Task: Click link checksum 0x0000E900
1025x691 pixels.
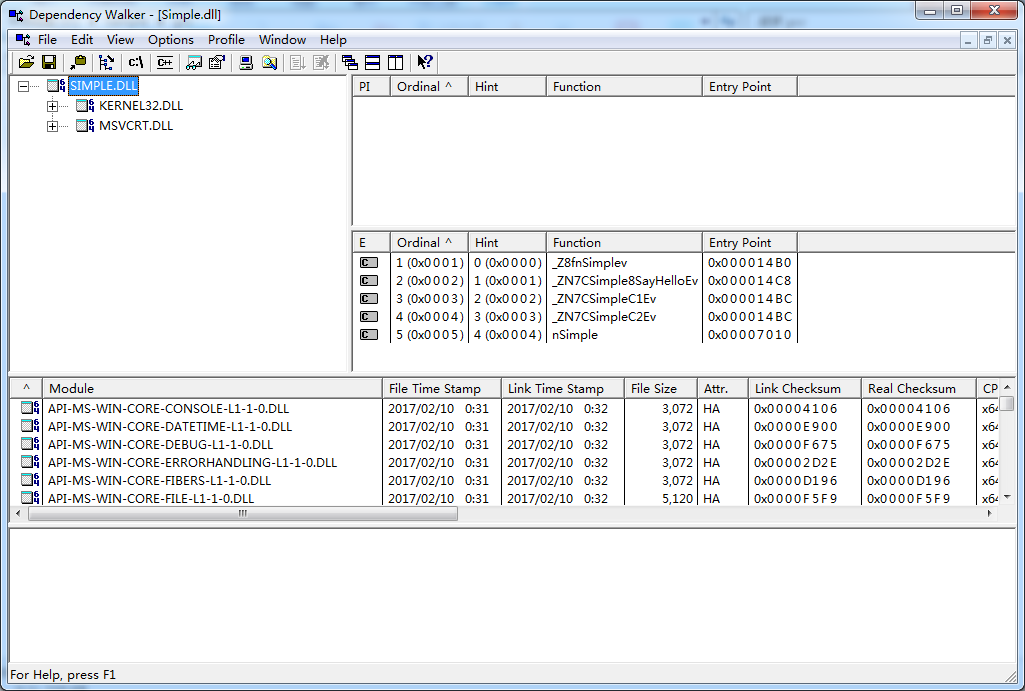Action: pos(796,426)
